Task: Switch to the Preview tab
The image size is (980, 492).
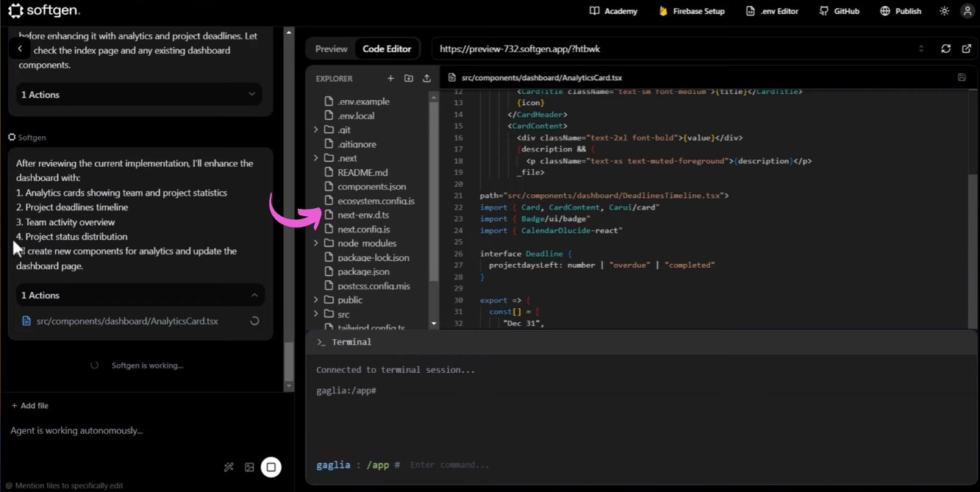Action: [331, 48]
